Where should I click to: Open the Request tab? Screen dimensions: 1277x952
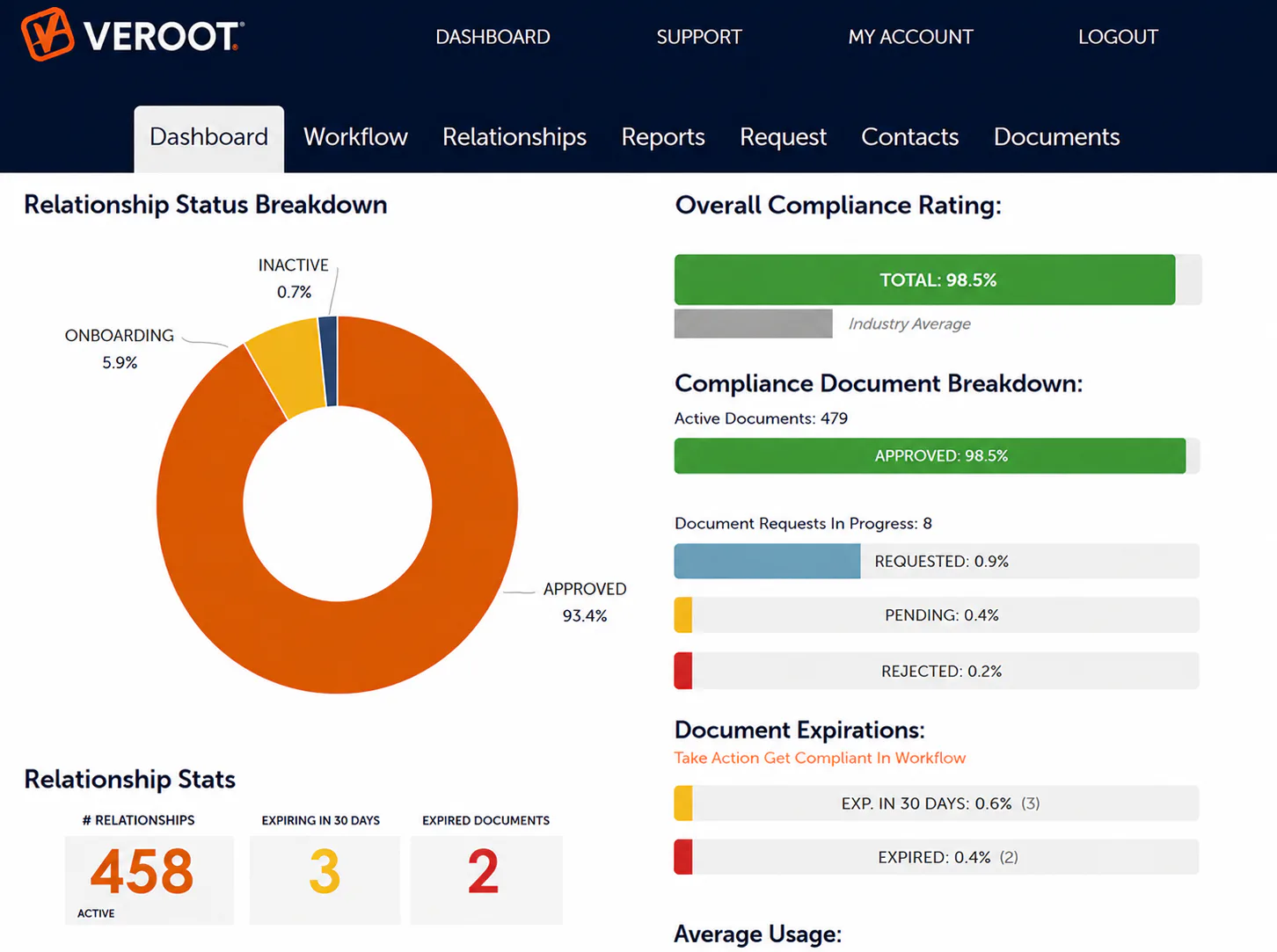coord(783,137)
